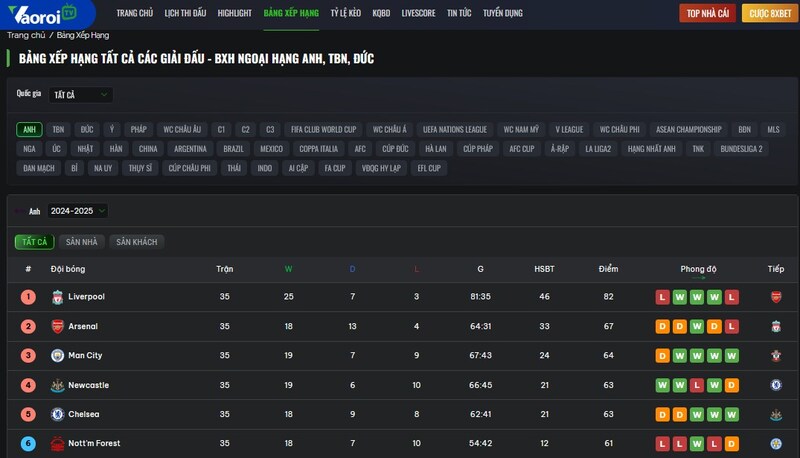Open LIVESCORE menu item
This screenshot has width=800, height=458.
pos(418,13)
